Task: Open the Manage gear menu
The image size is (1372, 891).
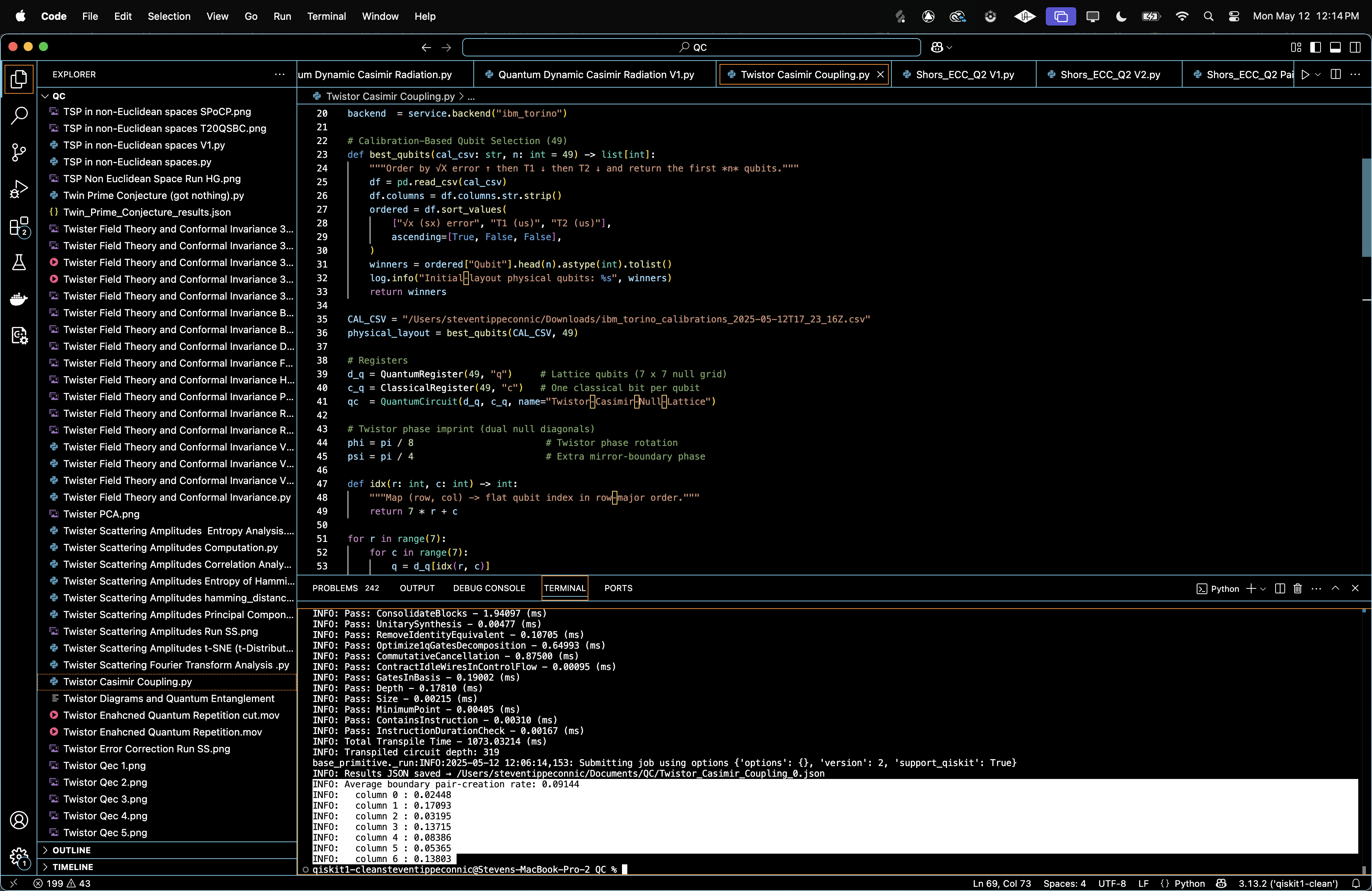Action: (x=18, y=857)
